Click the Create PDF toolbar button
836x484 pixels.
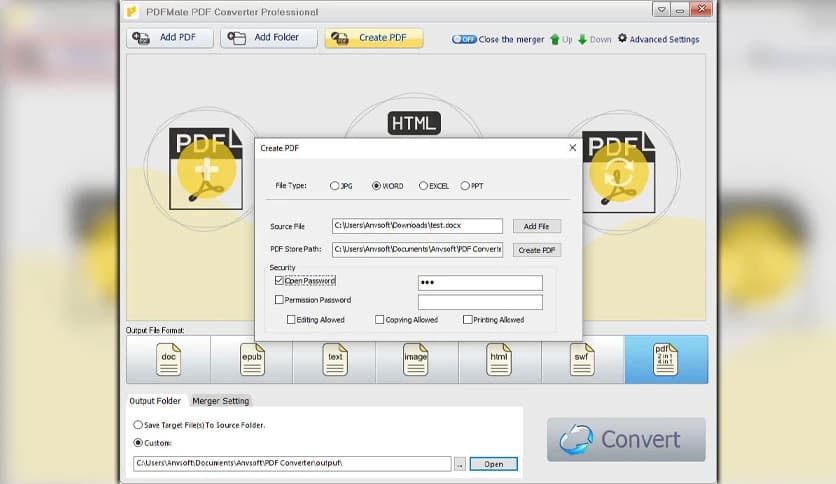(x=374, y=38)
